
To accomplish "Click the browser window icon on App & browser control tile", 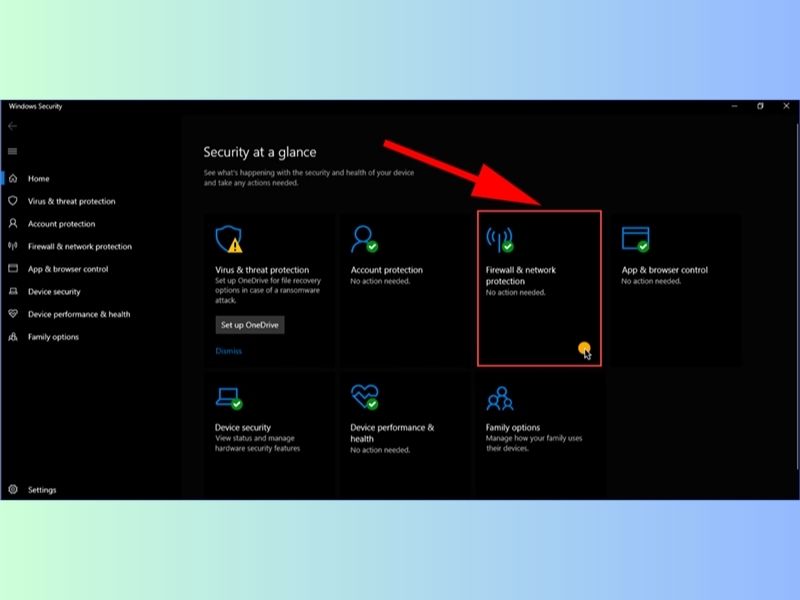I will click(636, 239).
